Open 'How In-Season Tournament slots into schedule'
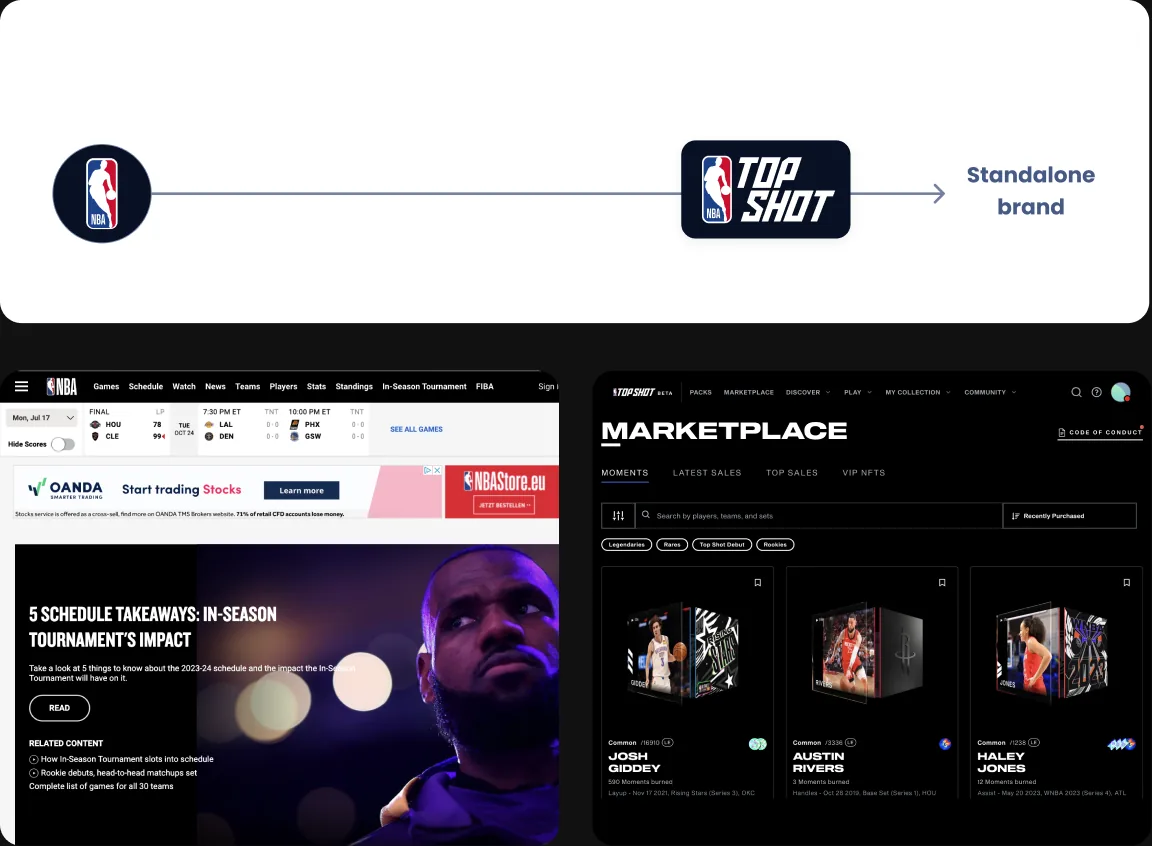This screenshot has height=846, width=1152. (x=127, y=759)
